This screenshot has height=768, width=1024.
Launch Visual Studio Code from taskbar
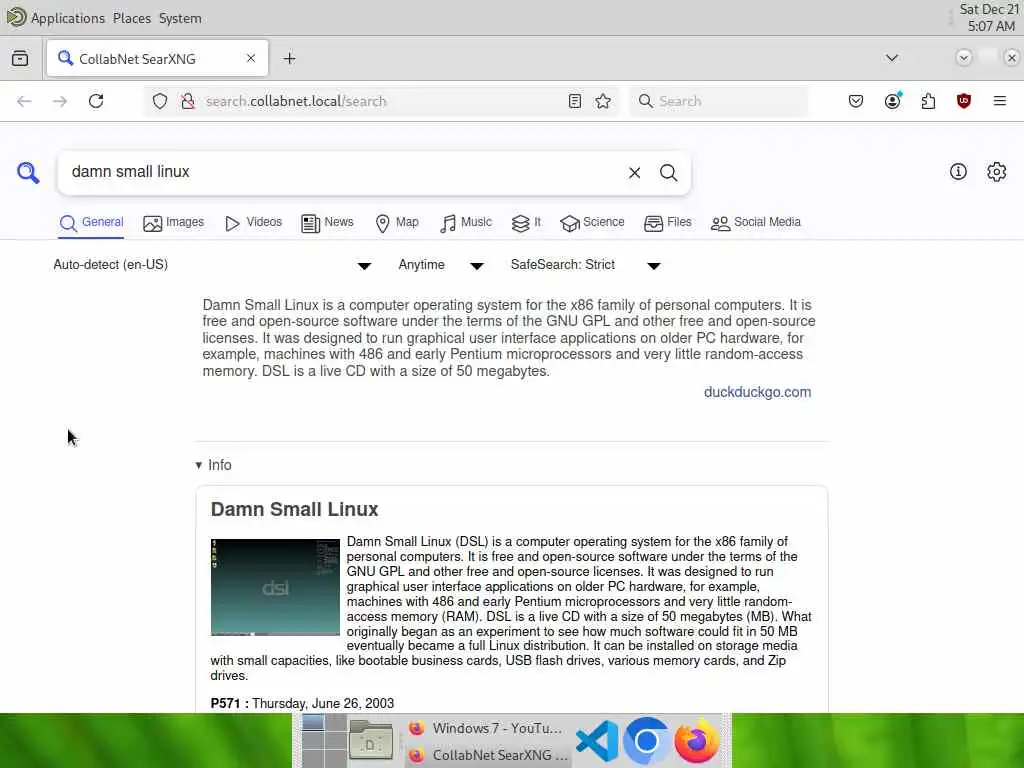597,741
